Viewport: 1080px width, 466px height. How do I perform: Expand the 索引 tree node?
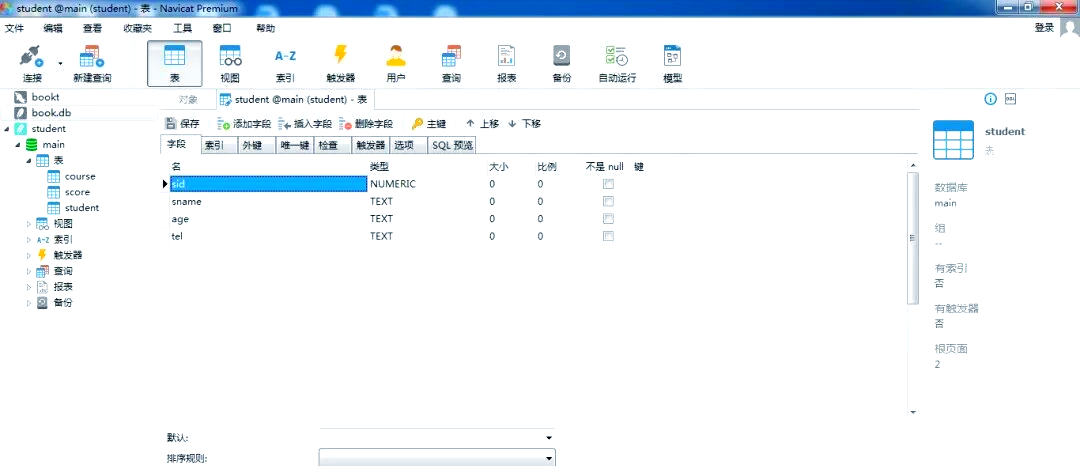[x=29, y=240]
